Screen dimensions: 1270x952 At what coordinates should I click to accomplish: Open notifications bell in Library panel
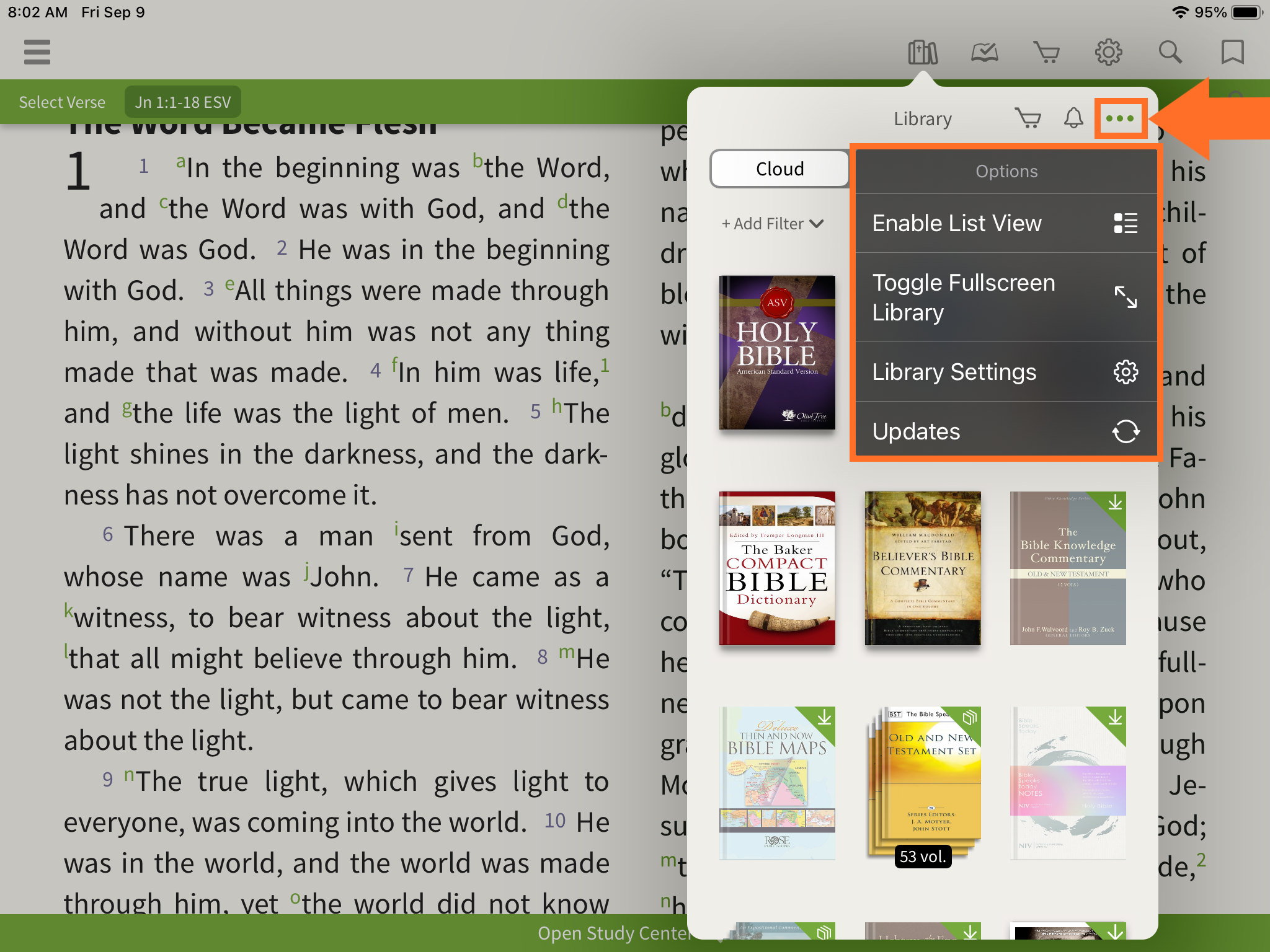point(1073,118)
